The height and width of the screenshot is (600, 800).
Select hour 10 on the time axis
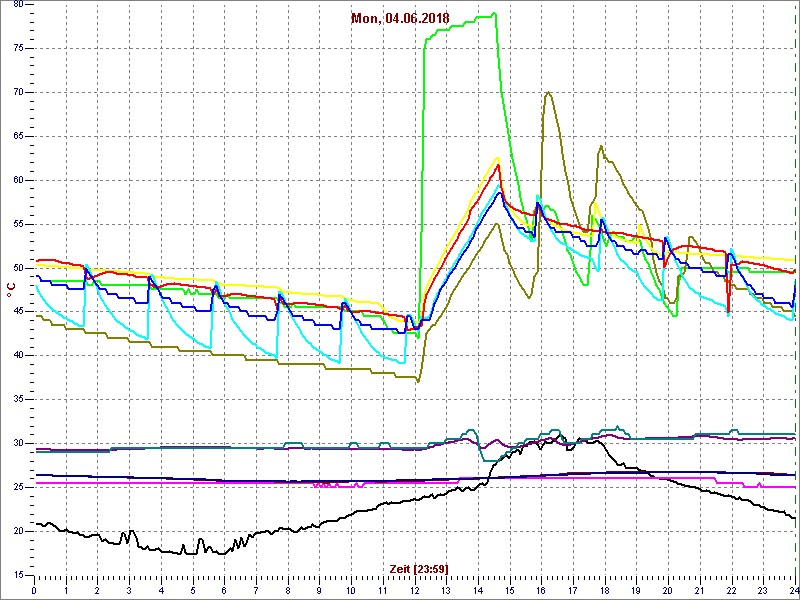click(x=351, y=591)
